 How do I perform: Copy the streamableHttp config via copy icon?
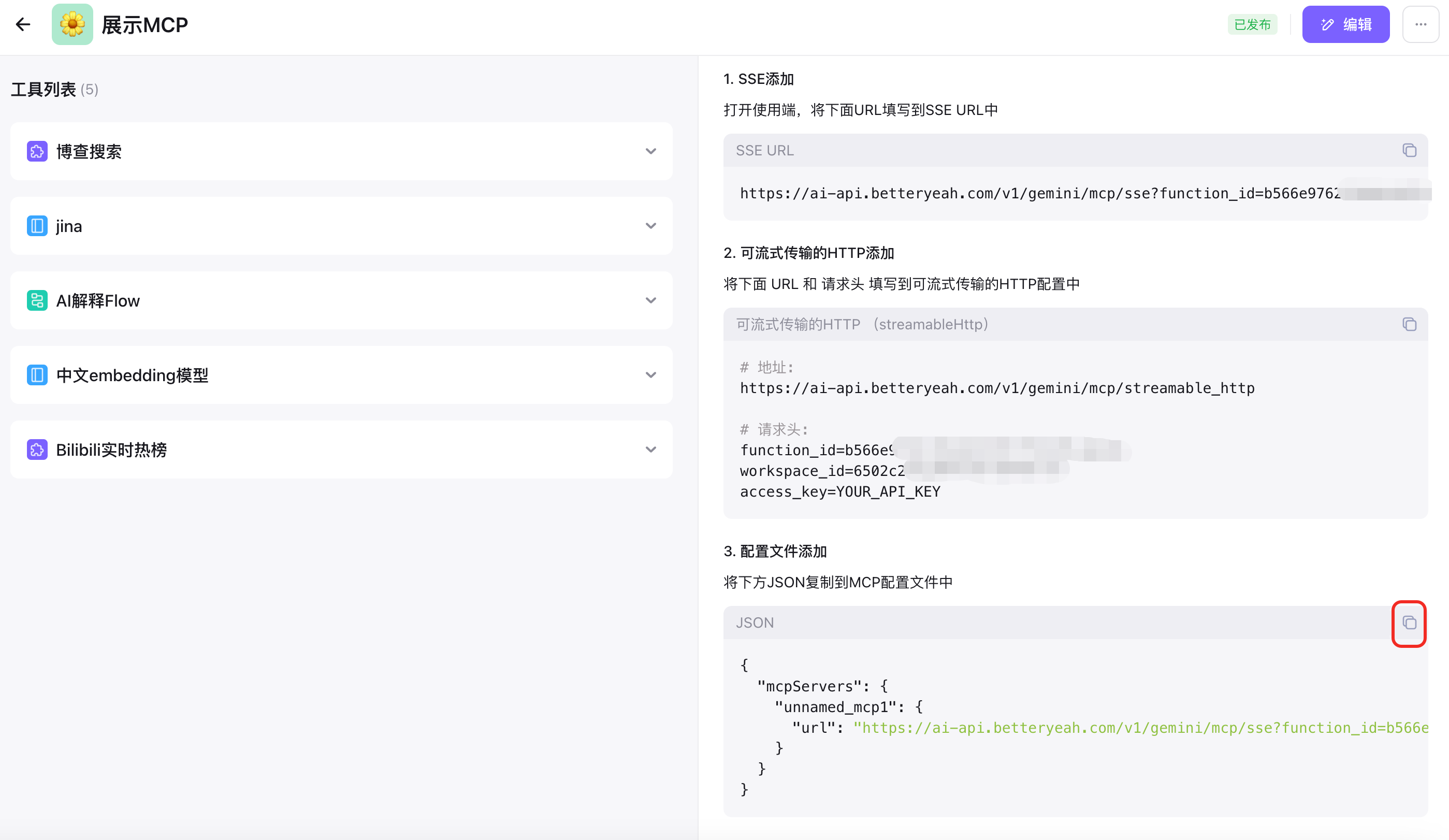(1409, 324)
